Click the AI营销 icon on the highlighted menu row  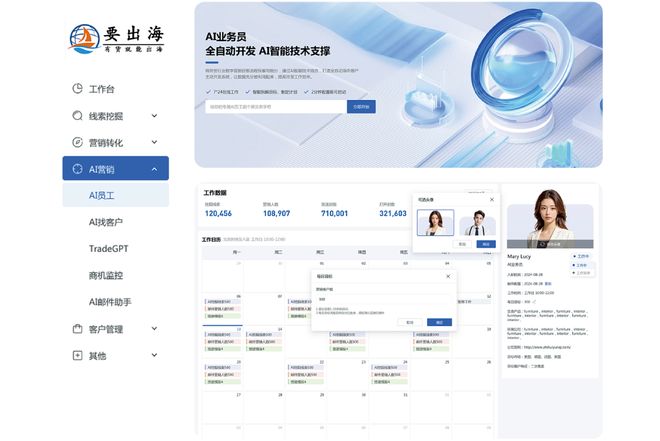click(x=77, y=169)
